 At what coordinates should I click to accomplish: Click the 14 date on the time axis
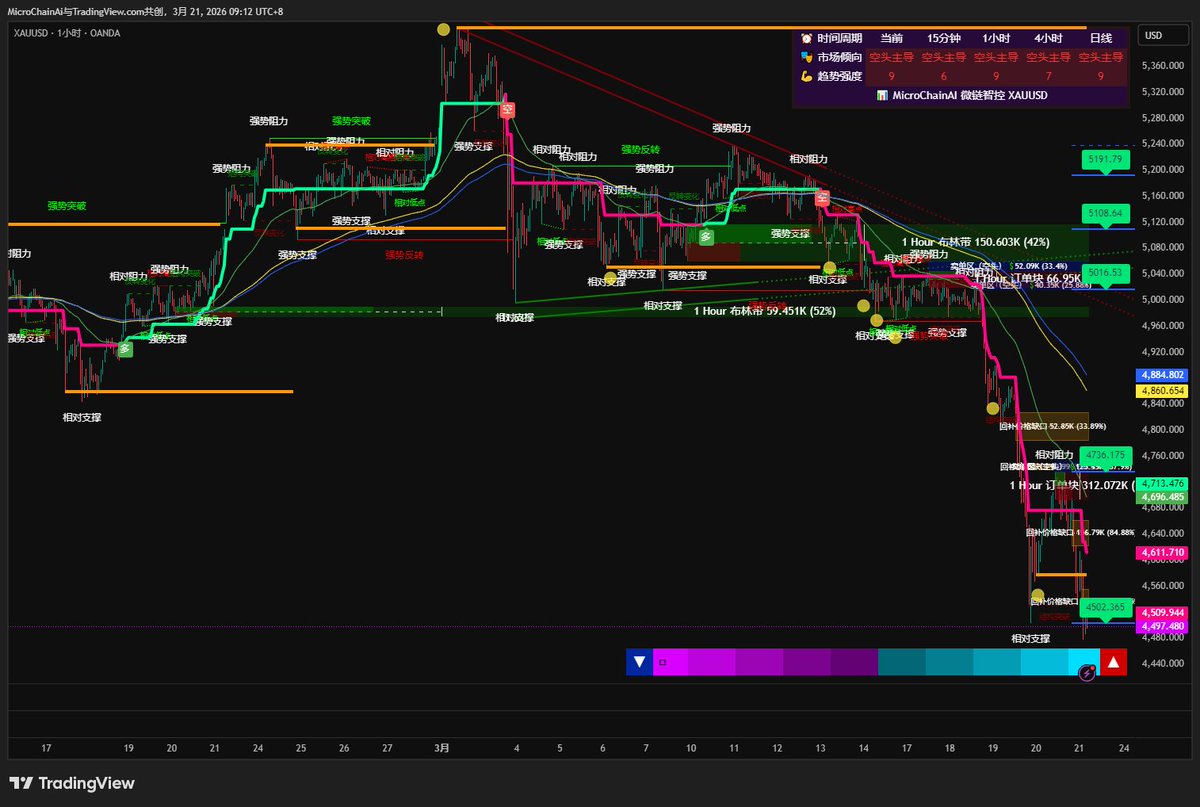click(863, 747)
